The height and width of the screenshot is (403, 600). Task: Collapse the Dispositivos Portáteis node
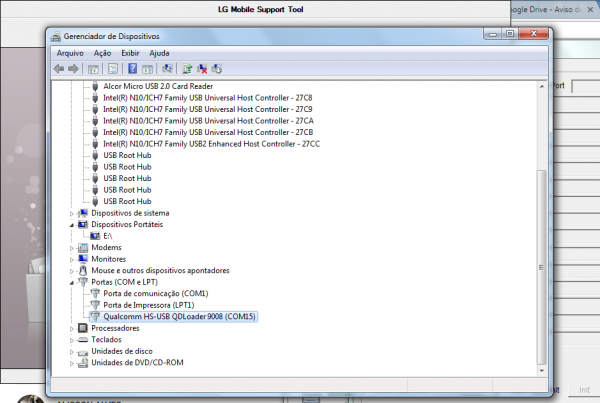(72, 224)
